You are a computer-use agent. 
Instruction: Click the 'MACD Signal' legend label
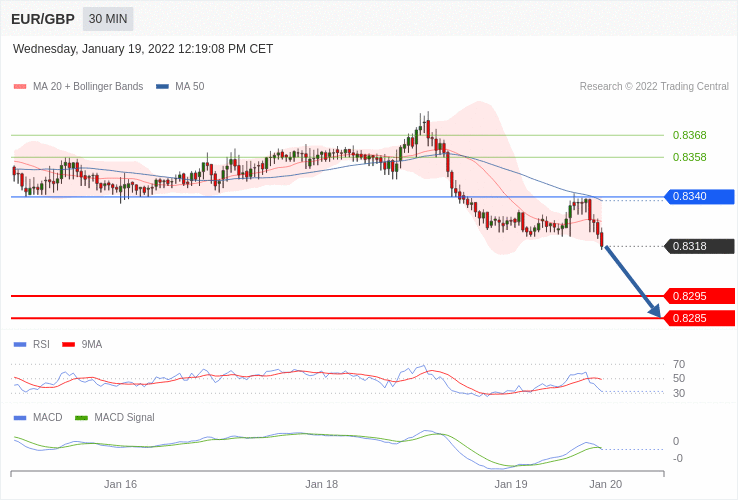pyautogui.click(x=124, y=418)
